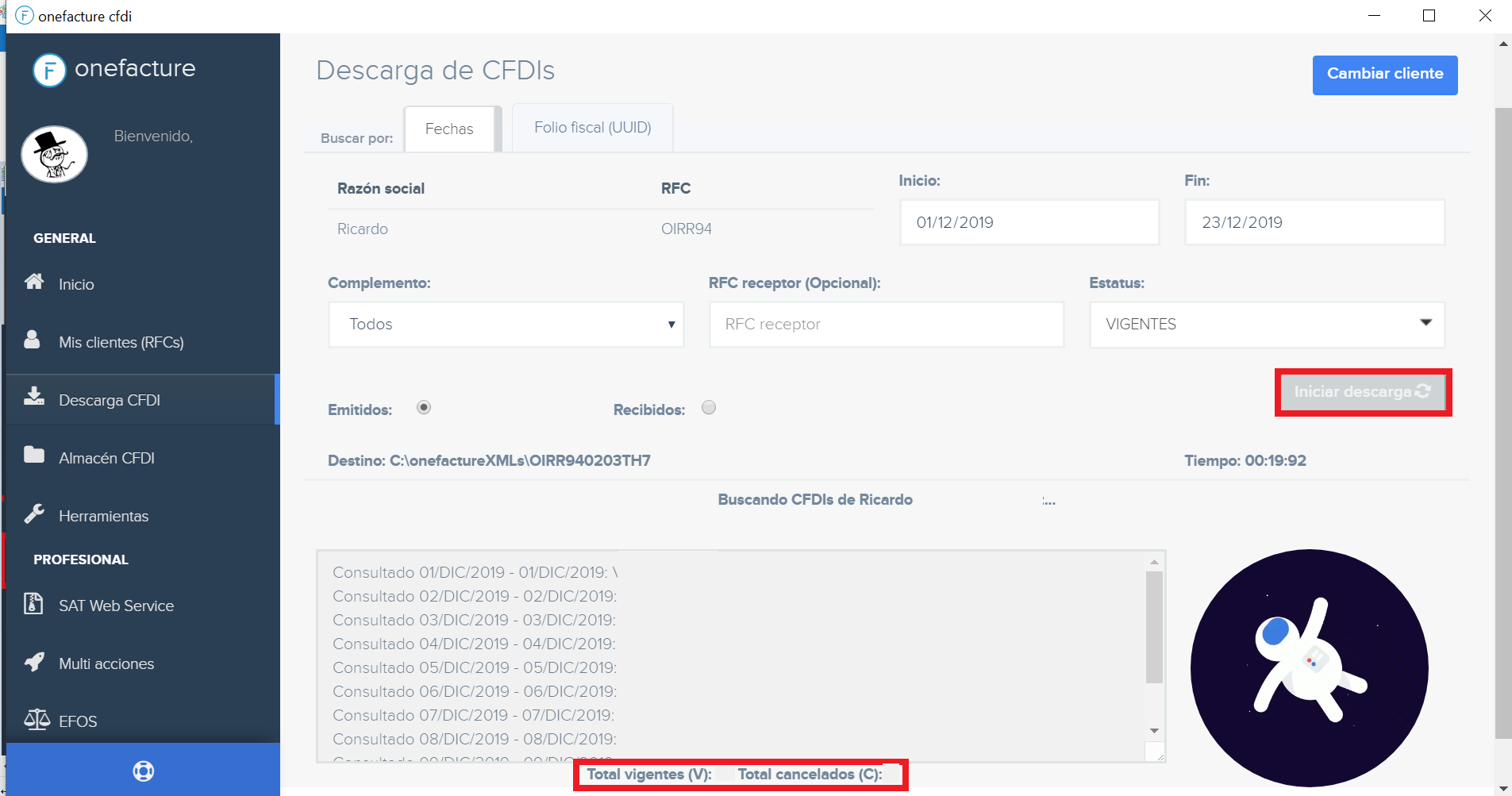1512x796 pixels.
Task: Click the settings icon at sidebar bottom
Action: pos(142,769)
